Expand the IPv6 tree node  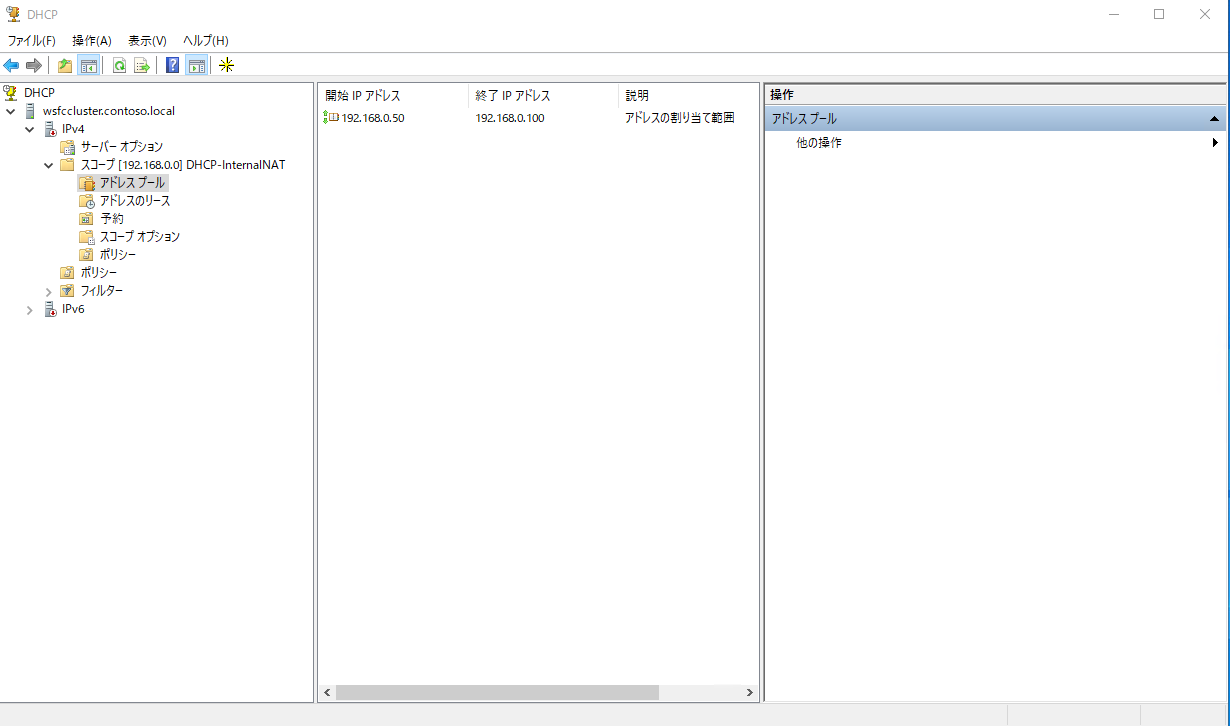coord(30,309)
